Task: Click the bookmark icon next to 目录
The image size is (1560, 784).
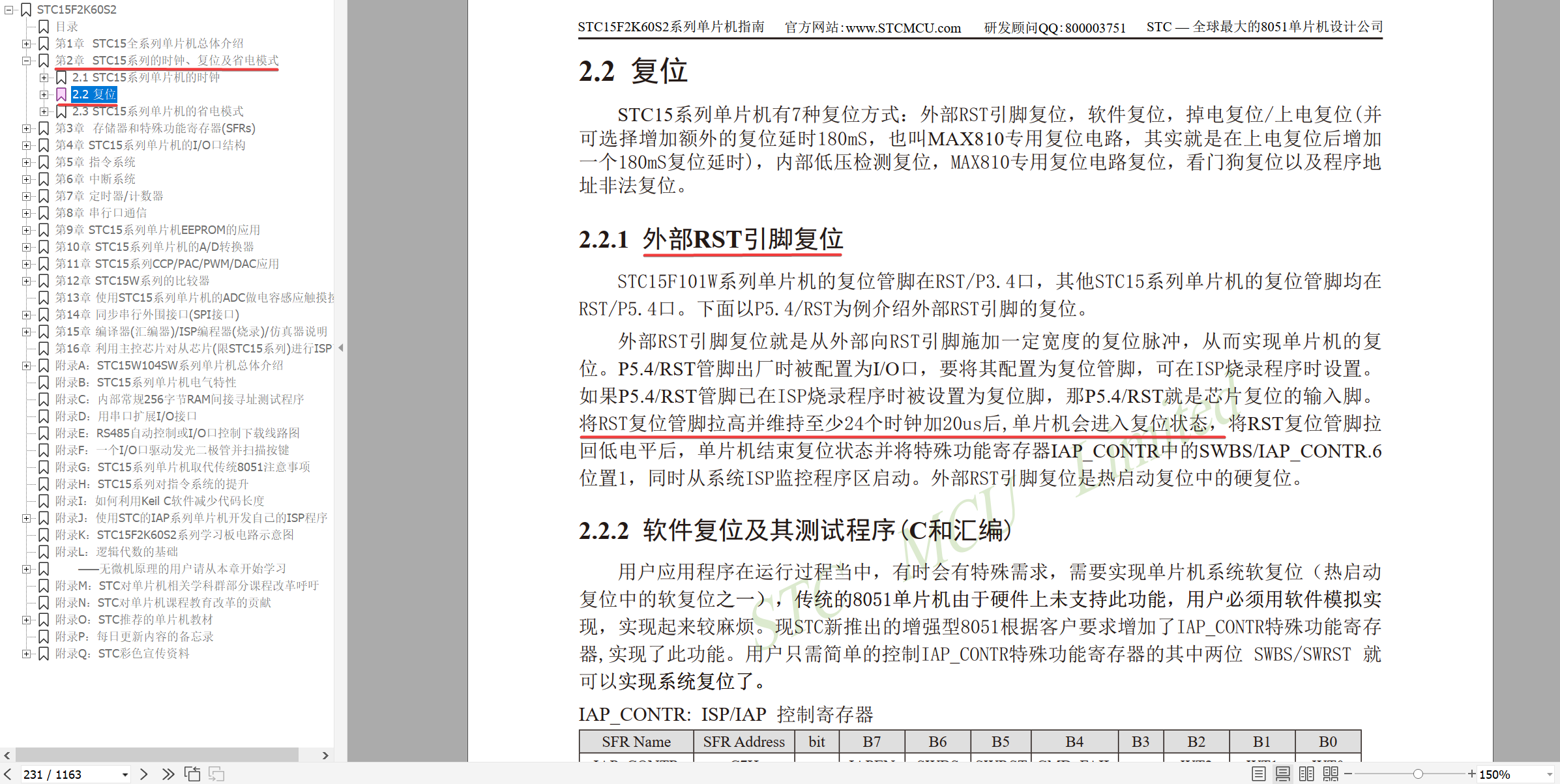Action: 44,27
